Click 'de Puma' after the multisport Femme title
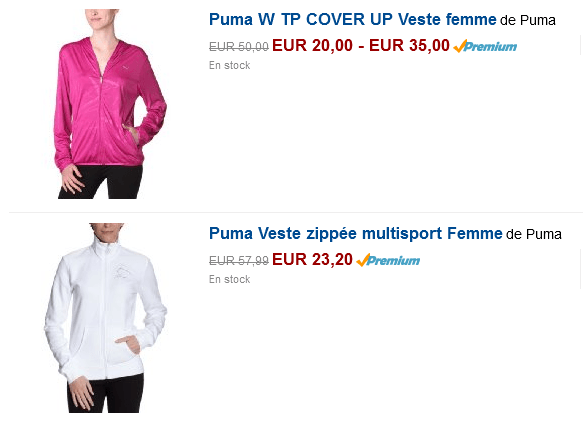 tap(534, 235)
